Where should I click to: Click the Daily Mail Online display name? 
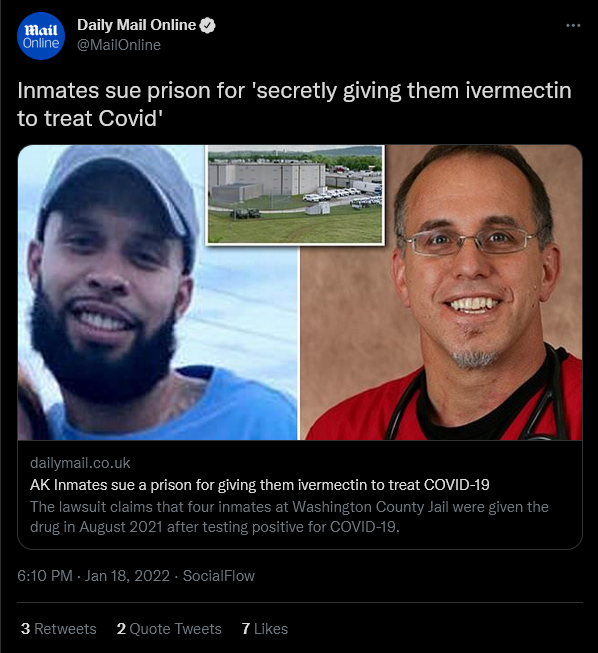[136, 25]
